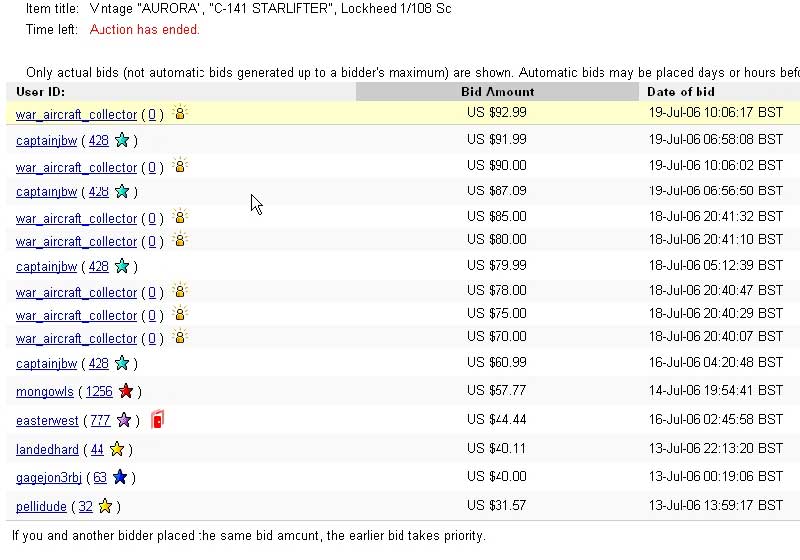Click the date 16-Jul-06 02:45:58 BST
This screenshot has height=560, width=800.
716,420
